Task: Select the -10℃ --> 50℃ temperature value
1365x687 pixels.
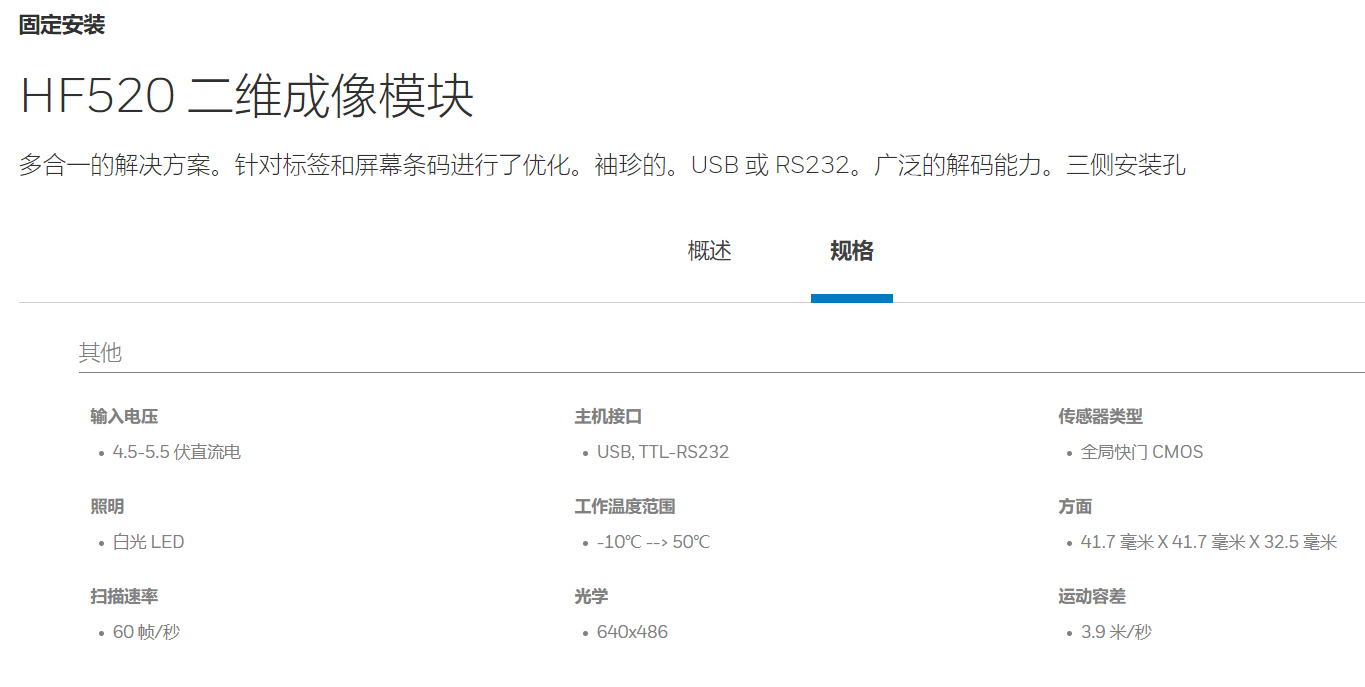Action: click(x=653, y=542)
